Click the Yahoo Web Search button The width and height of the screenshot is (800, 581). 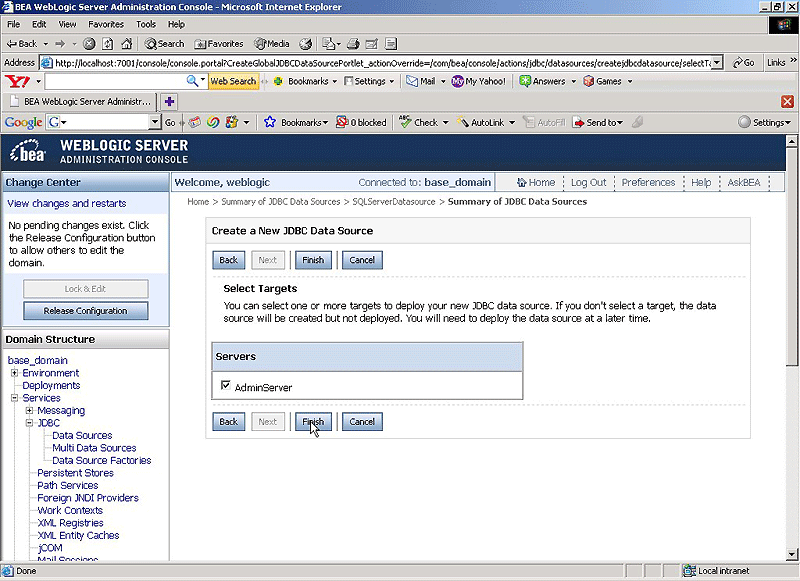click(x=233, y=81)
